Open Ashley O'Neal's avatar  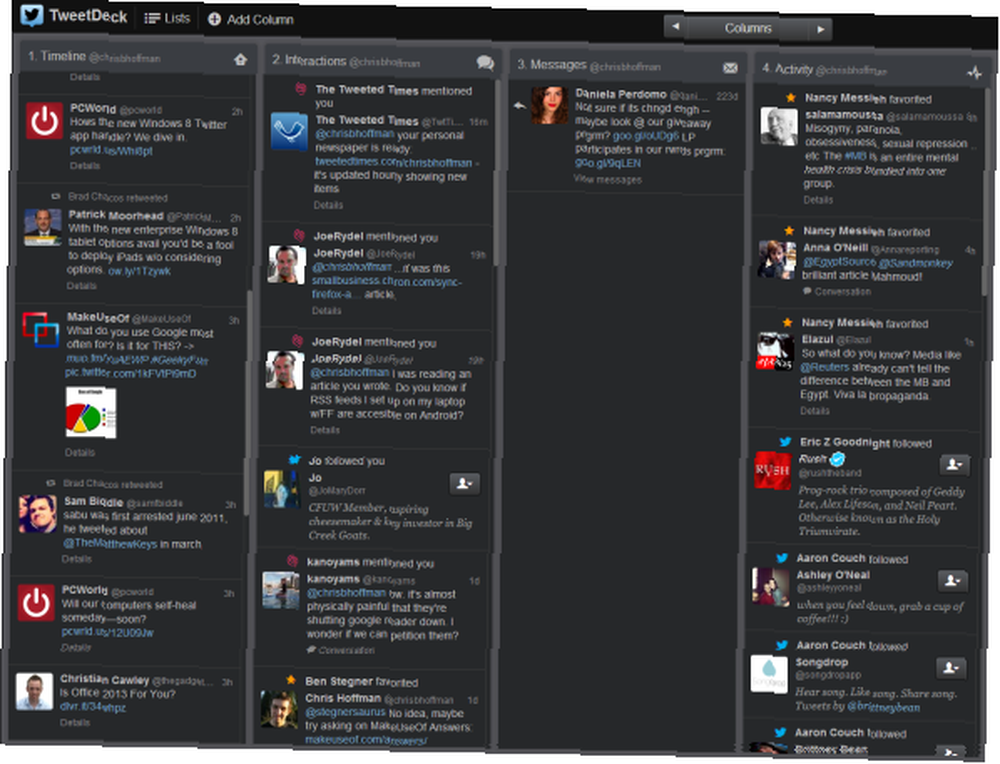[x=770, y=587]
